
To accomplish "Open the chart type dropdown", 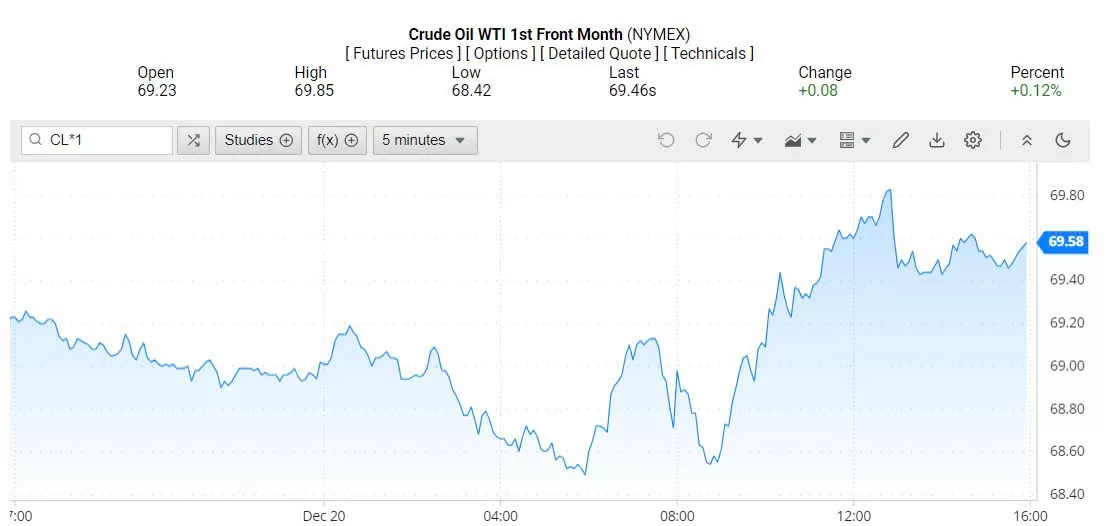I will click(801, 140).
